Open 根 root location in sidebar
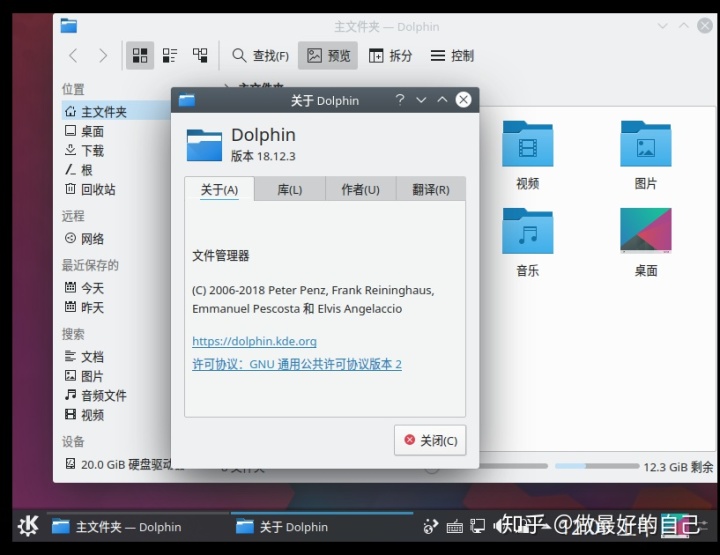The image size is (720, 555). (79, 170)
